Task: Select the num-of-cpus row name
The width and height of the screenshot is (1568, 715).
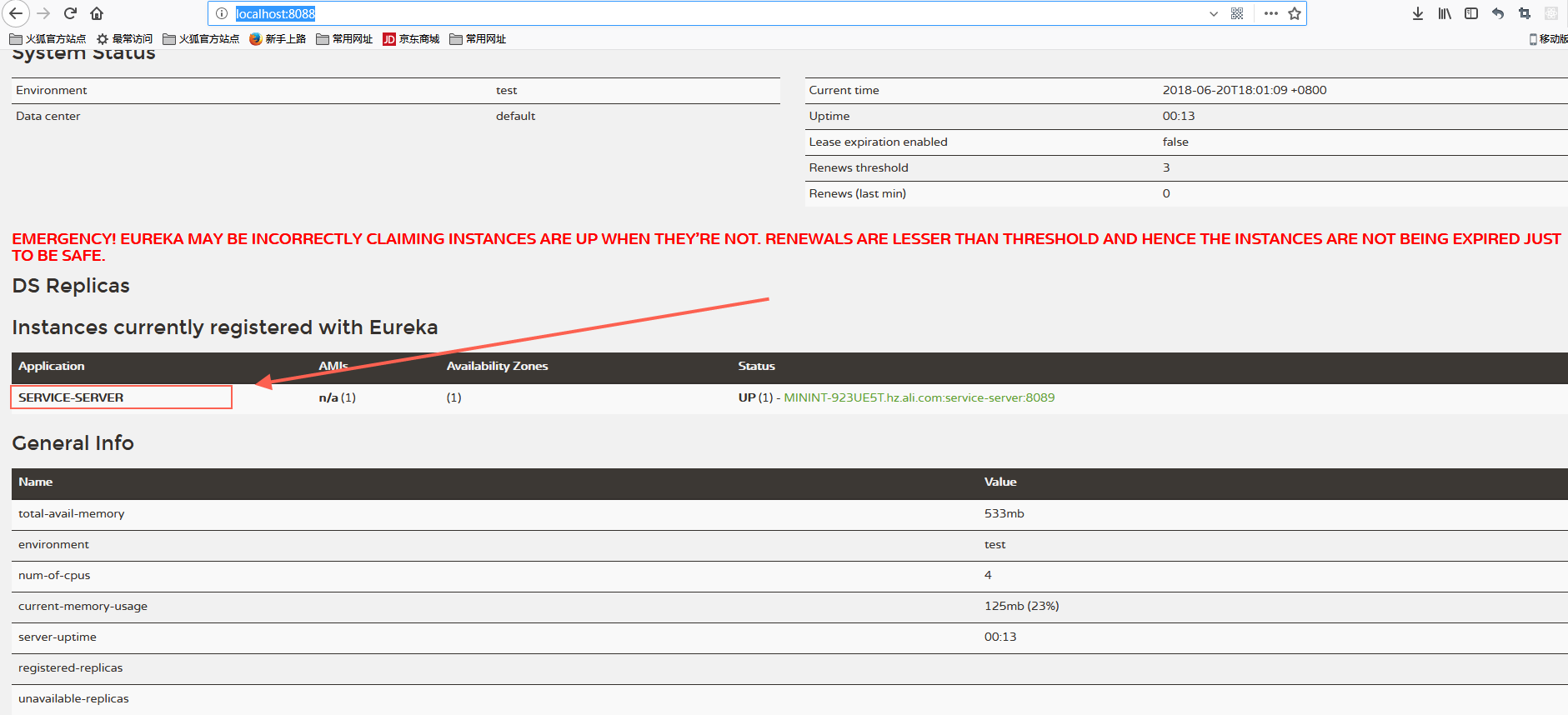Action: [54, 575]
